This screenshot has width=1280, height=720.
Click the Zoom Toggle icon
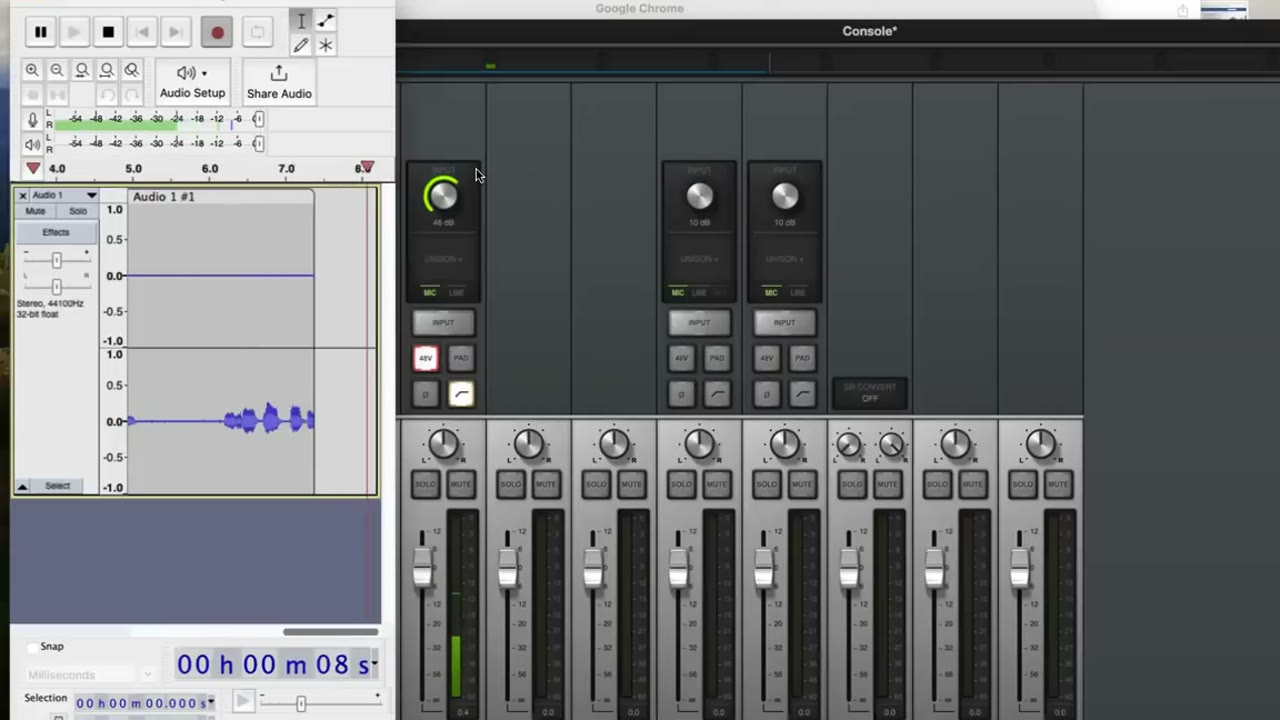point(132,70)
